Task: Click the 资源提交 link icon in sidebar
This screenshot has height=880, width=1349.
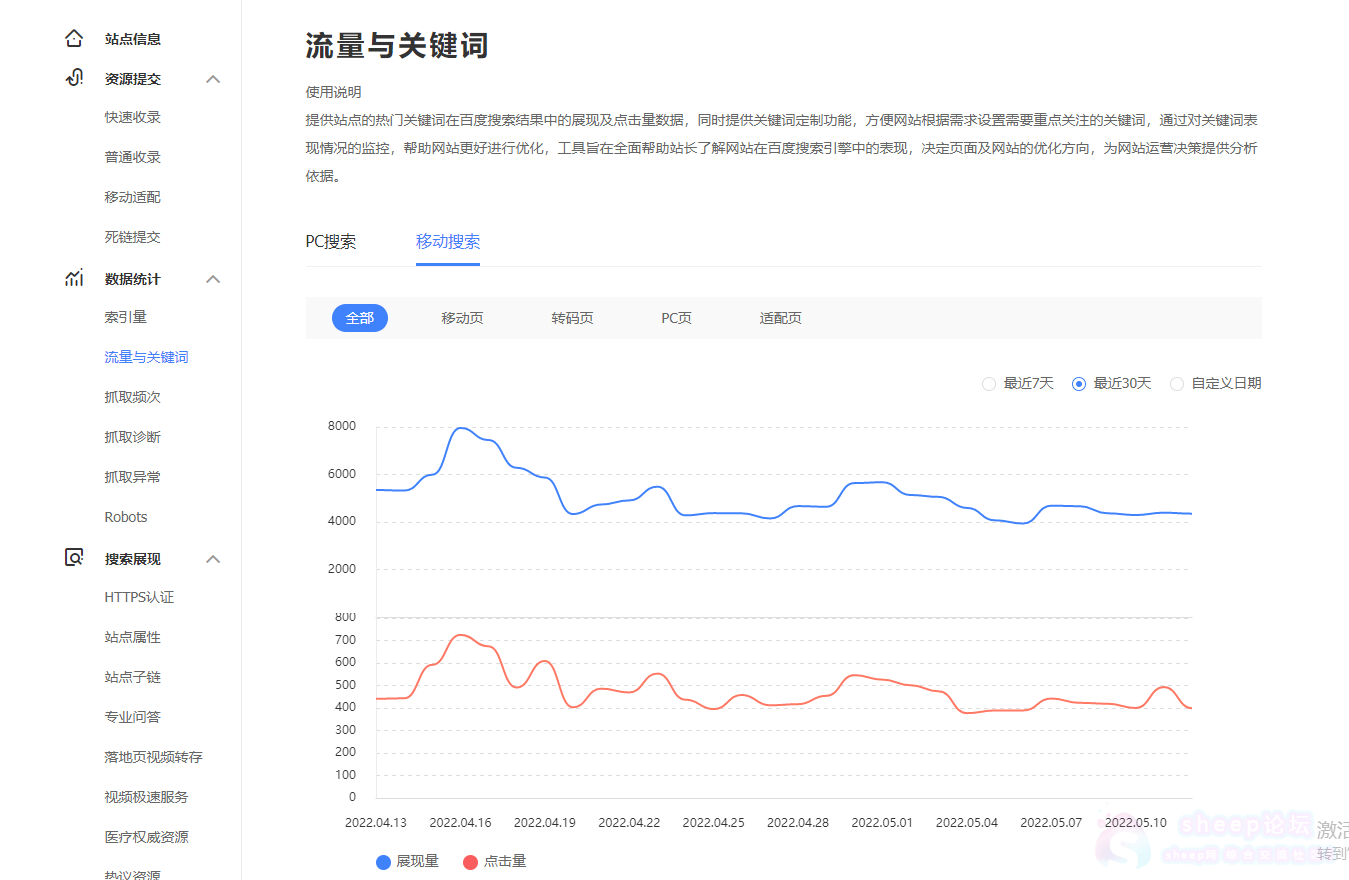Action: tap(73, 78)
